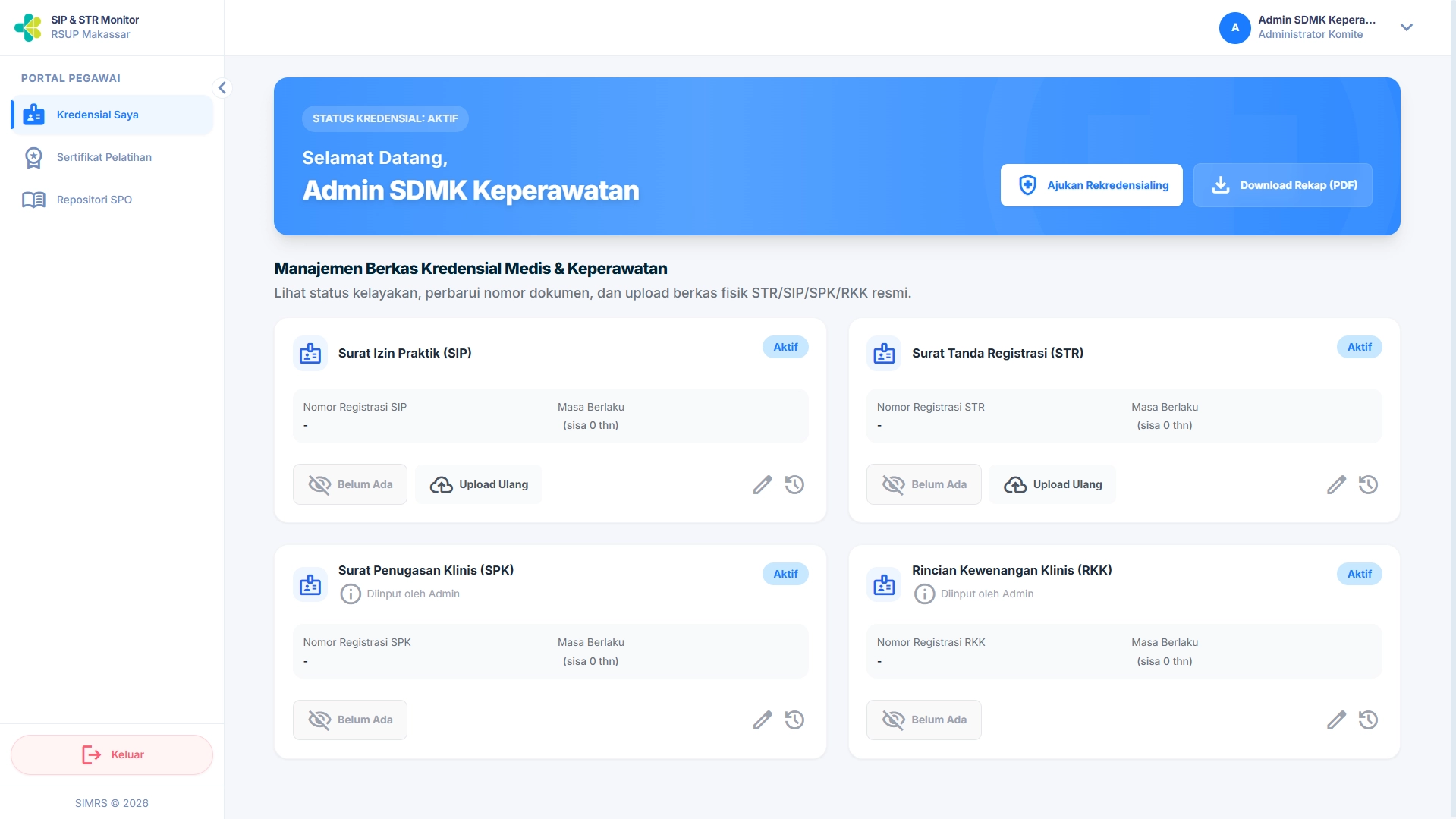
Task: Collapse the sidebar with the chevron button
Action: tap(222, 88)
